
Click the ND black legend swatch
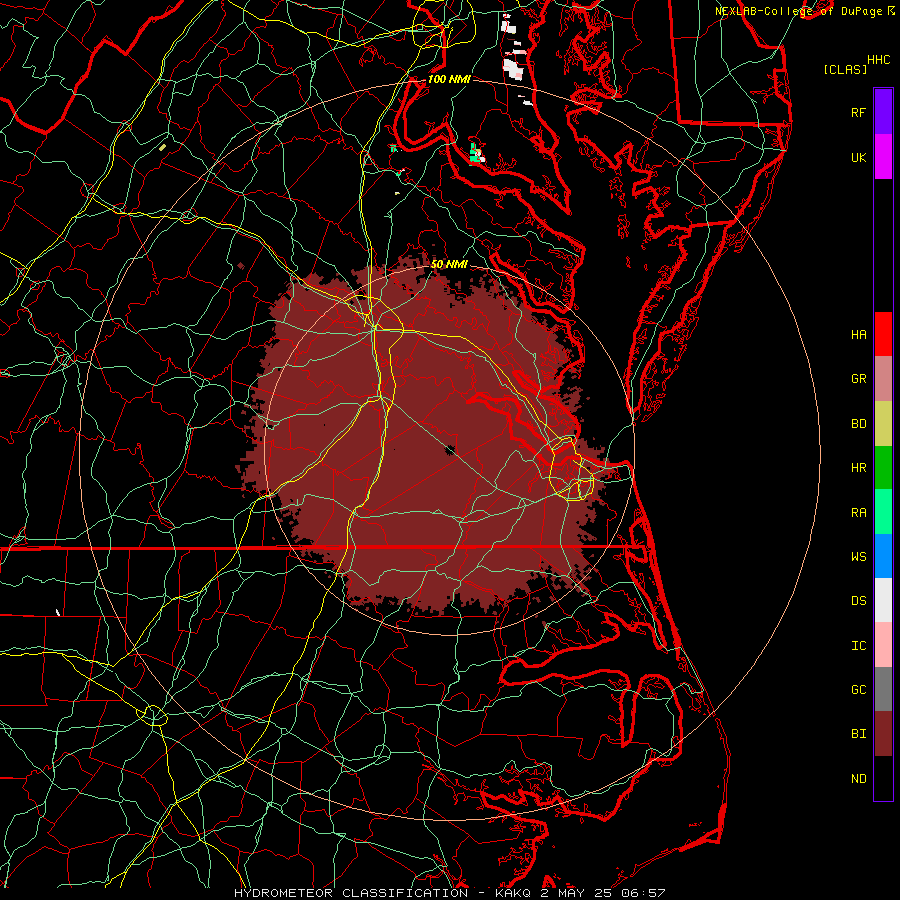pos(883,778)
